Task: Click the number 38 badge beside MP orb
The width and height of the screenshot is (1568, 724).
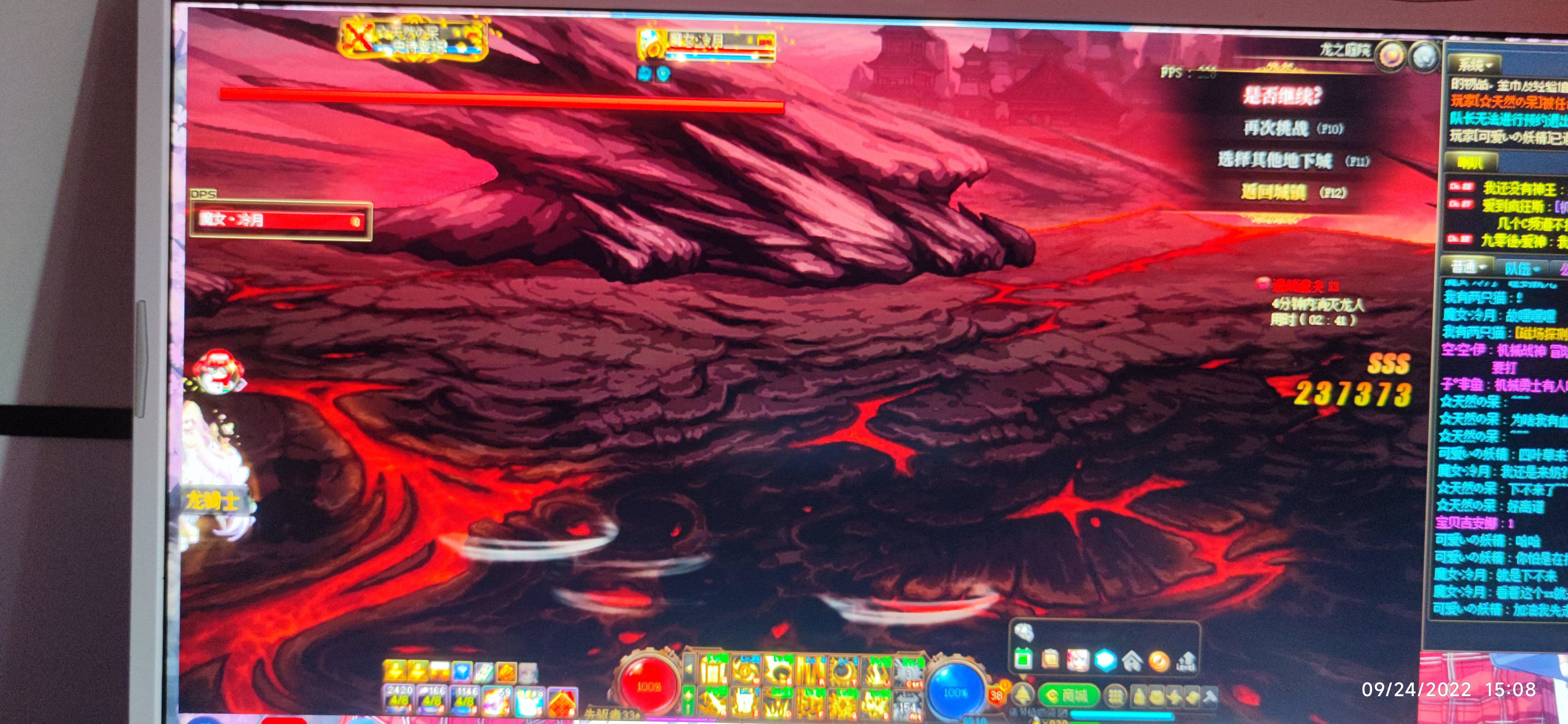Action: 996,695
